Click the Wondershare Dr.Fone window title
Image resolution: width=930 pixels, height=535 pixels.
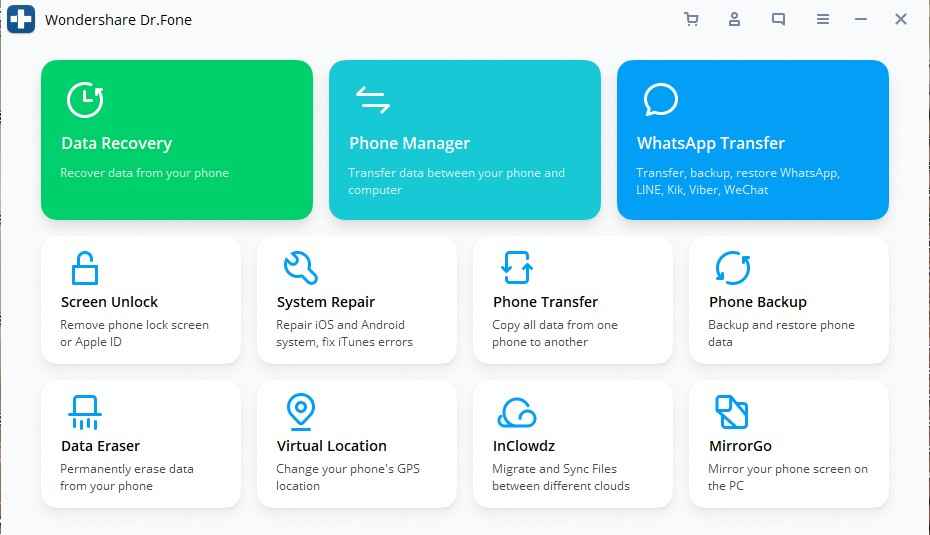point(118,20)
